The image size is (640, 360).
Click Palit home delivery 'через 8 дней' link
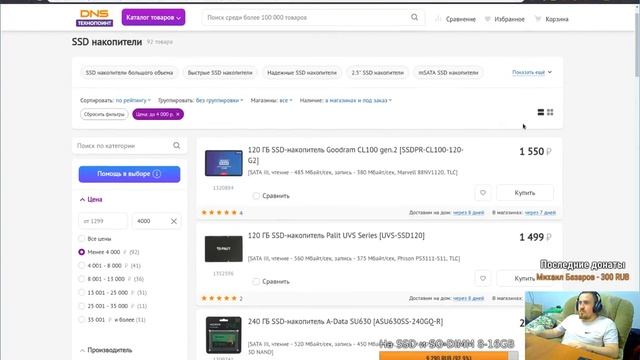pos(469,298)
